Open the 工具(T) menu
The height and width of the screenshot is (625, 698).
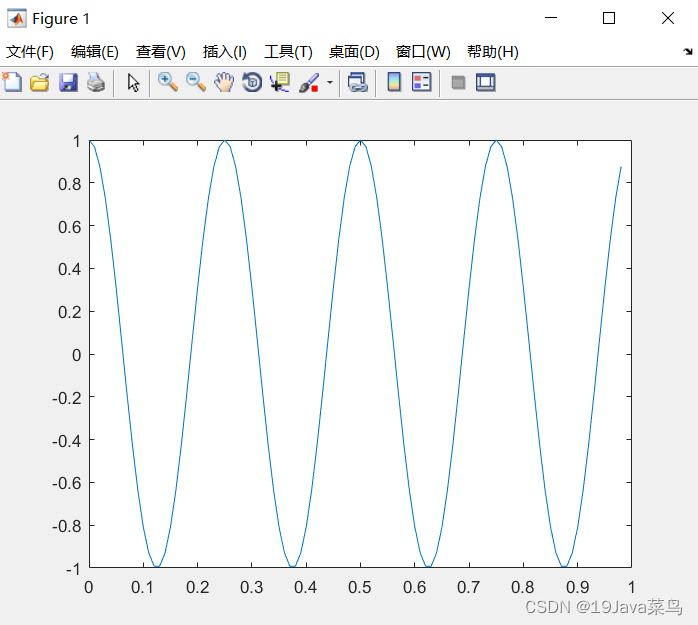(288, 52)
